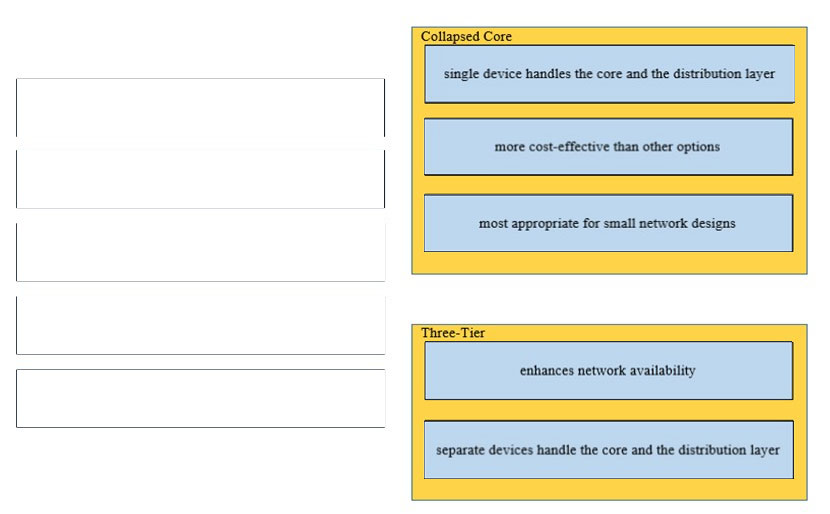The width and height of the screenshot is (830, 514).
Task: Select the second empty slot from top
Action: click(x=200, y=179)
